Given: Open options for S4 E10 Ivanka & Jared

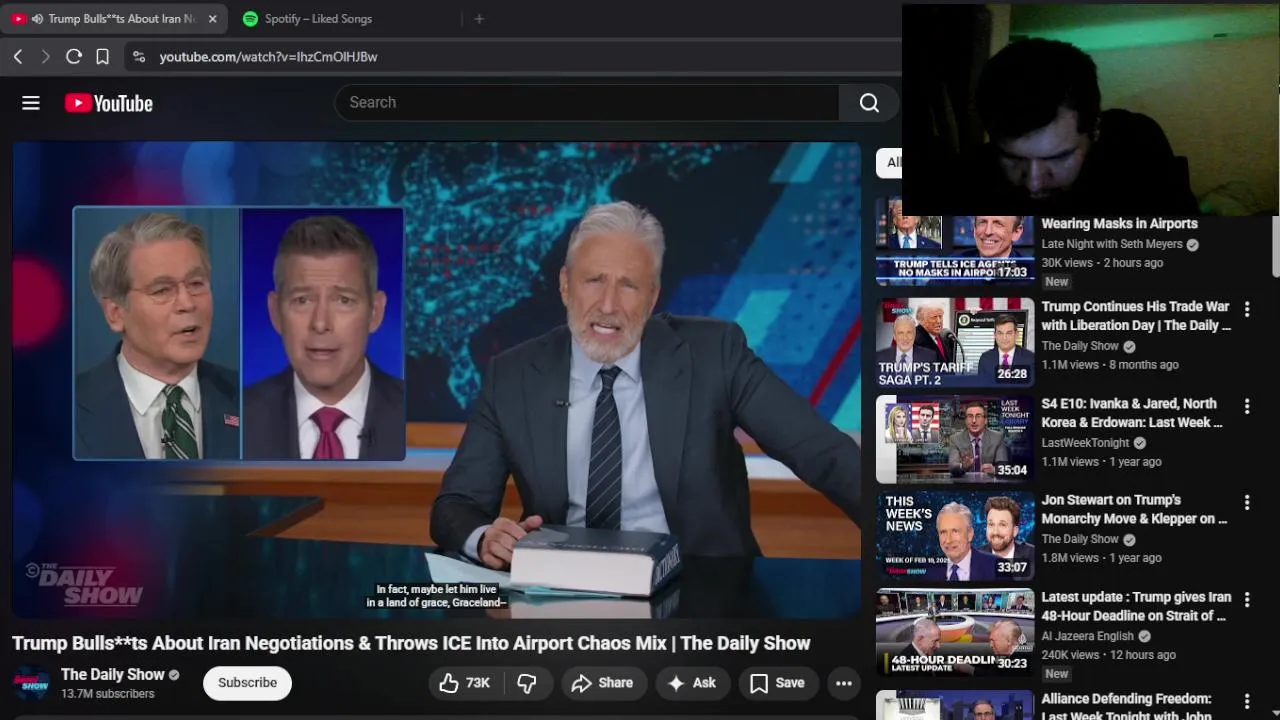Looking at the screenshot, I should point(1247,406).
